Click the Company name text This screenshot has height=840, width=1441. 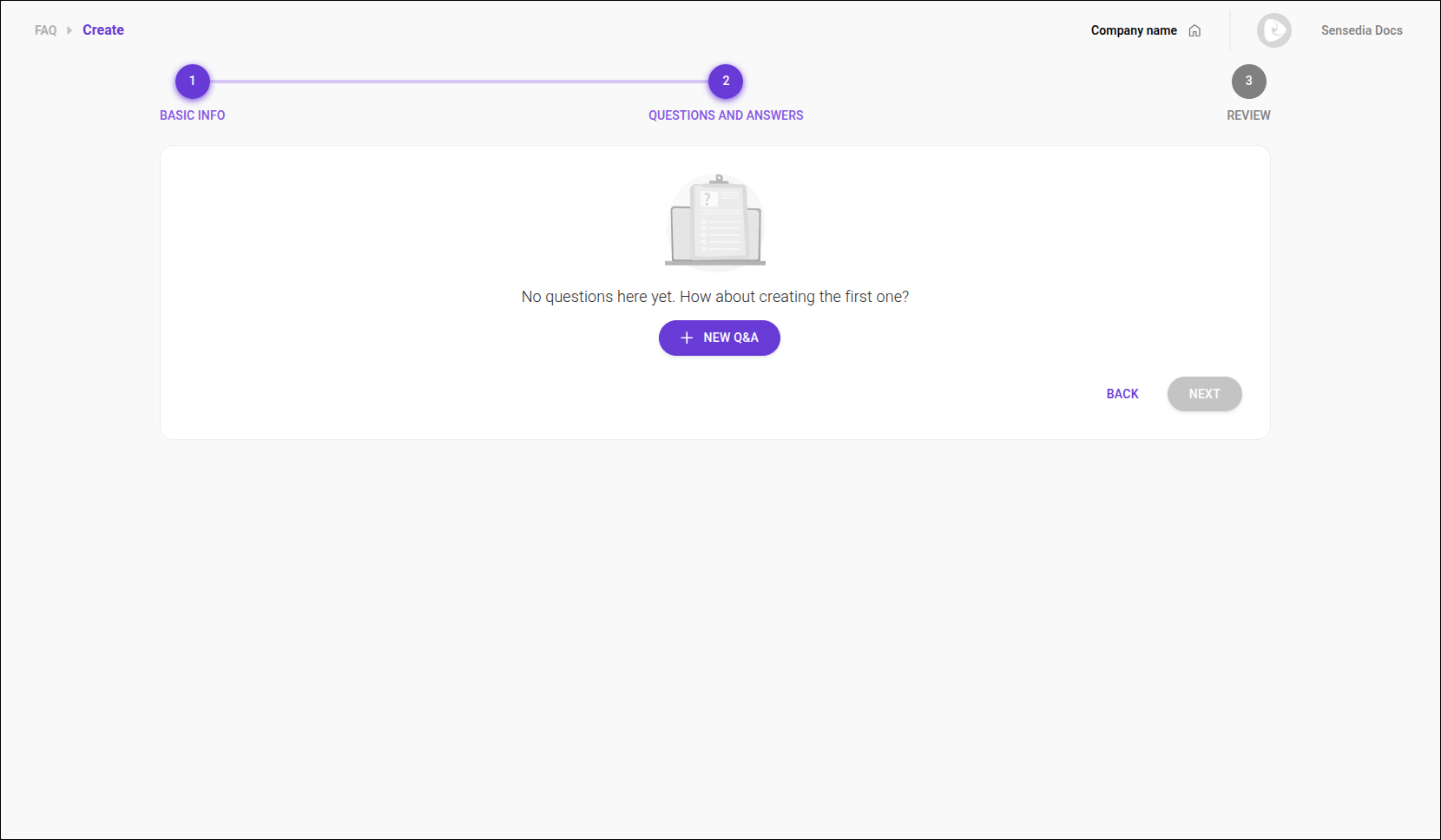1134,30
